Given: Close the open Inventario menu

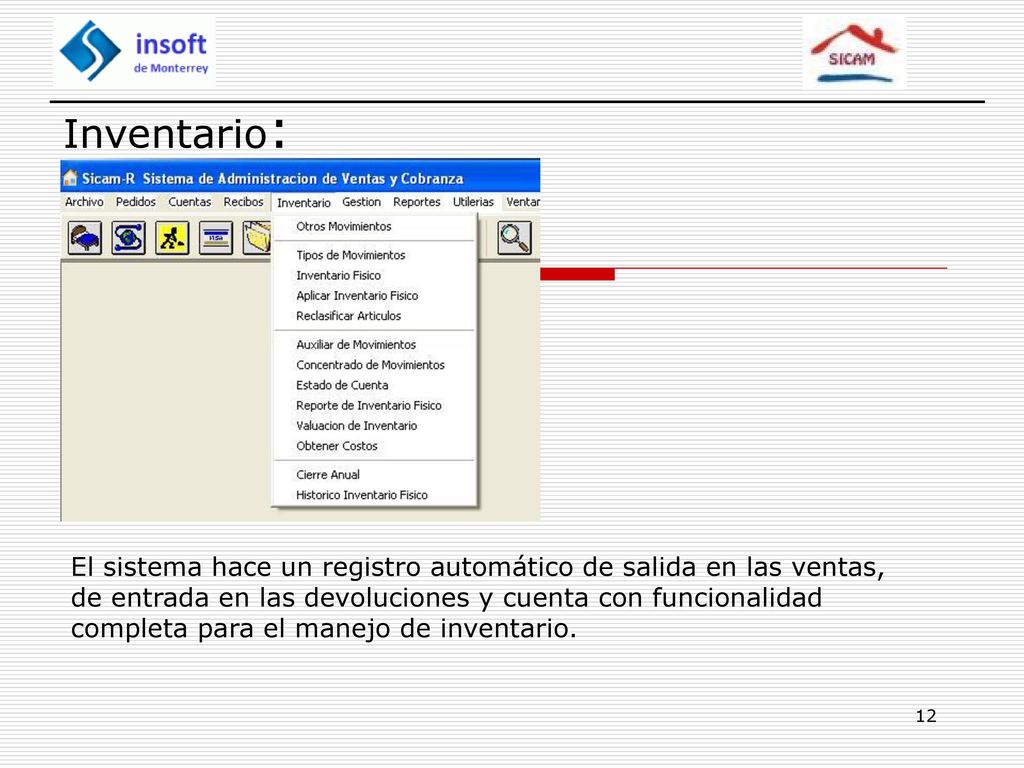Looking at the screenshot, I should click(304, 202).
